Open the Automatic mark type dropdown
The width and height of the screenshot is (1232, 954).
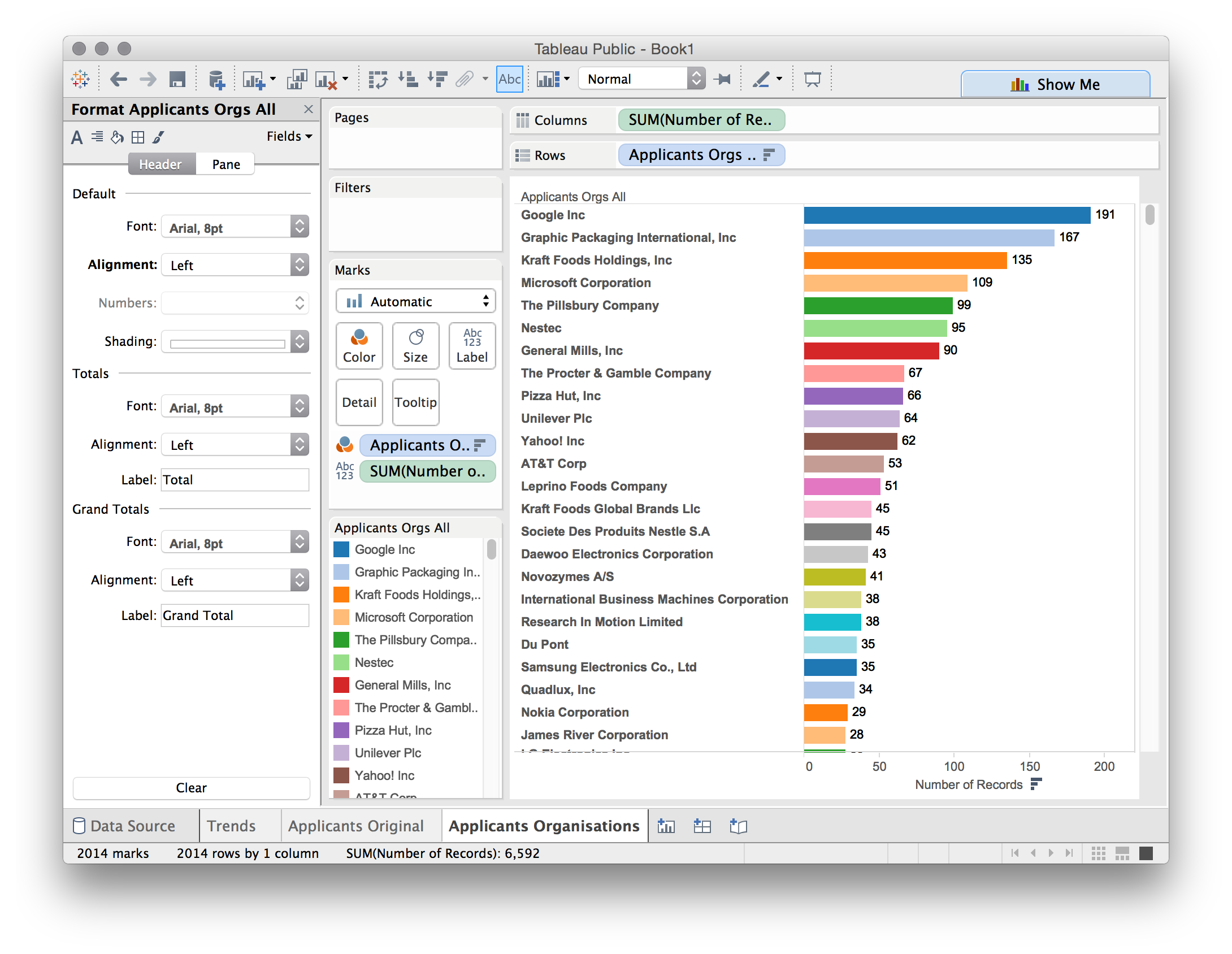415,301
